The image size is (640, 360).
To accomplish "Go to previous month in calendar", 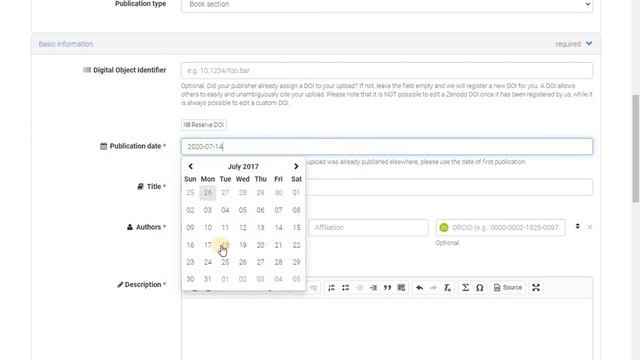I will (190, 167).
